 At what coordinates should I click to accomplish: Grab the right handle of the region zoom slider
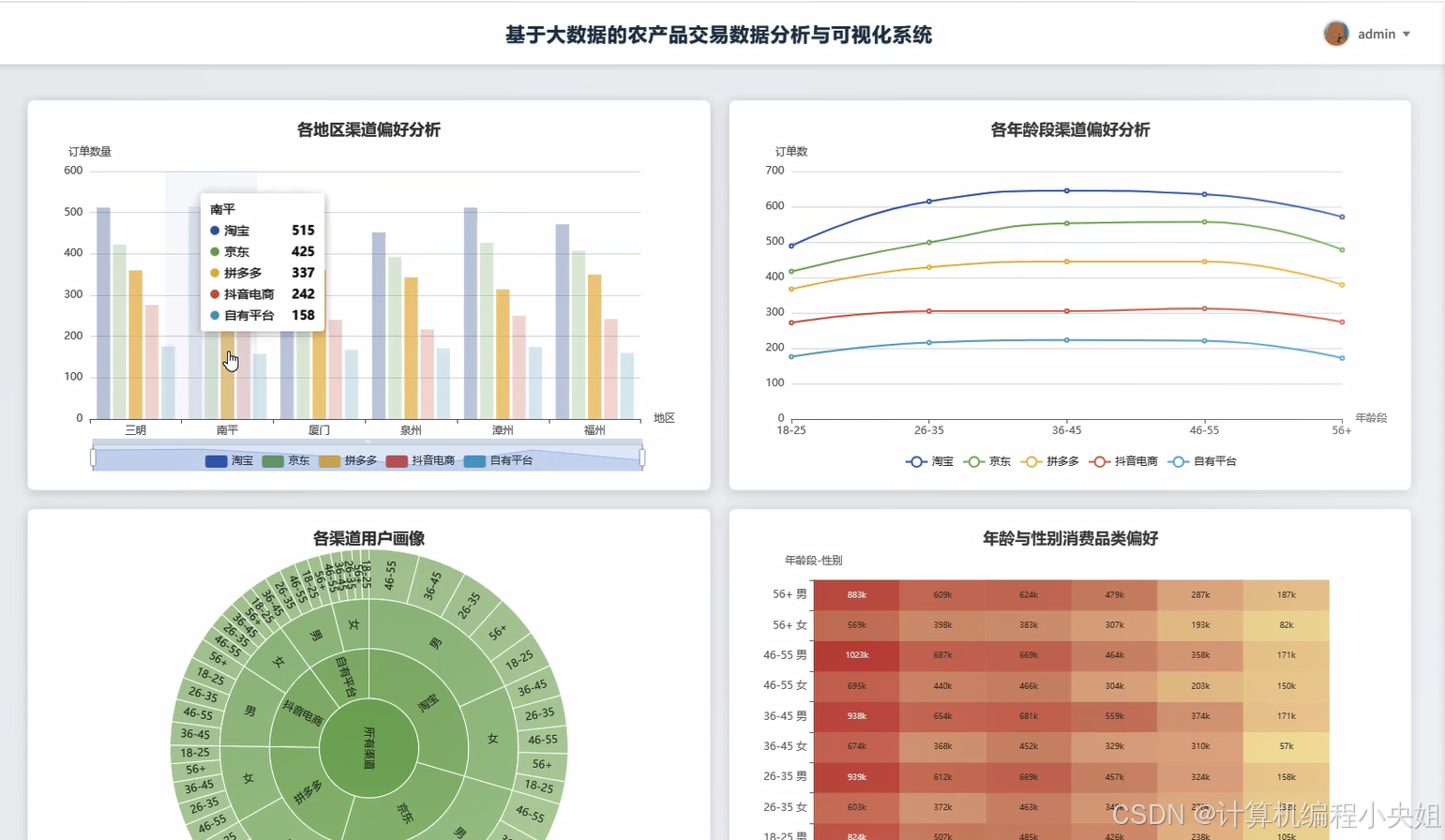(642, 457)
